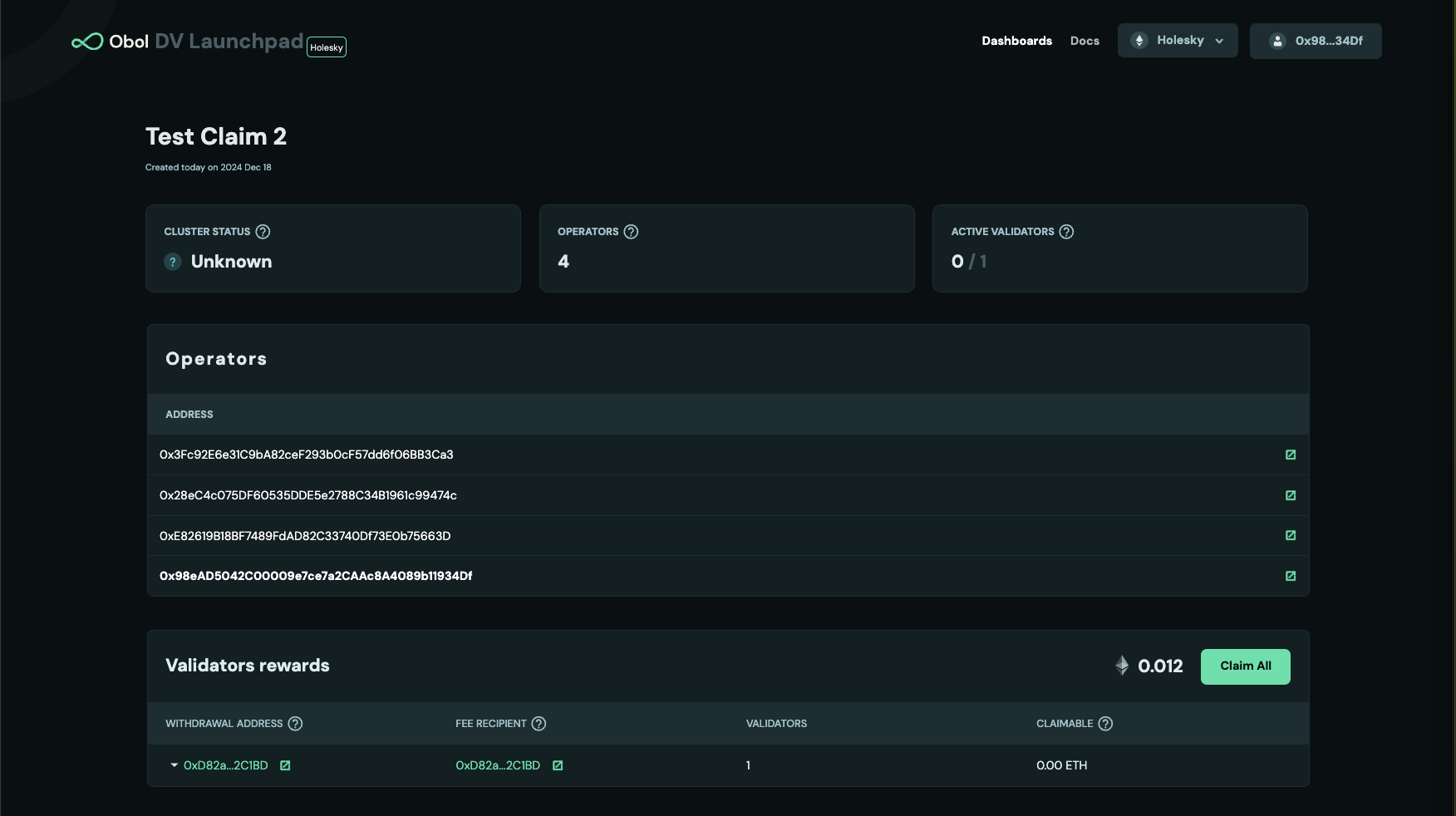The width and height of the screenshot is (1456, 816).
Task: Open the Holesky network dropdown
Action: tap(1177, 41)
